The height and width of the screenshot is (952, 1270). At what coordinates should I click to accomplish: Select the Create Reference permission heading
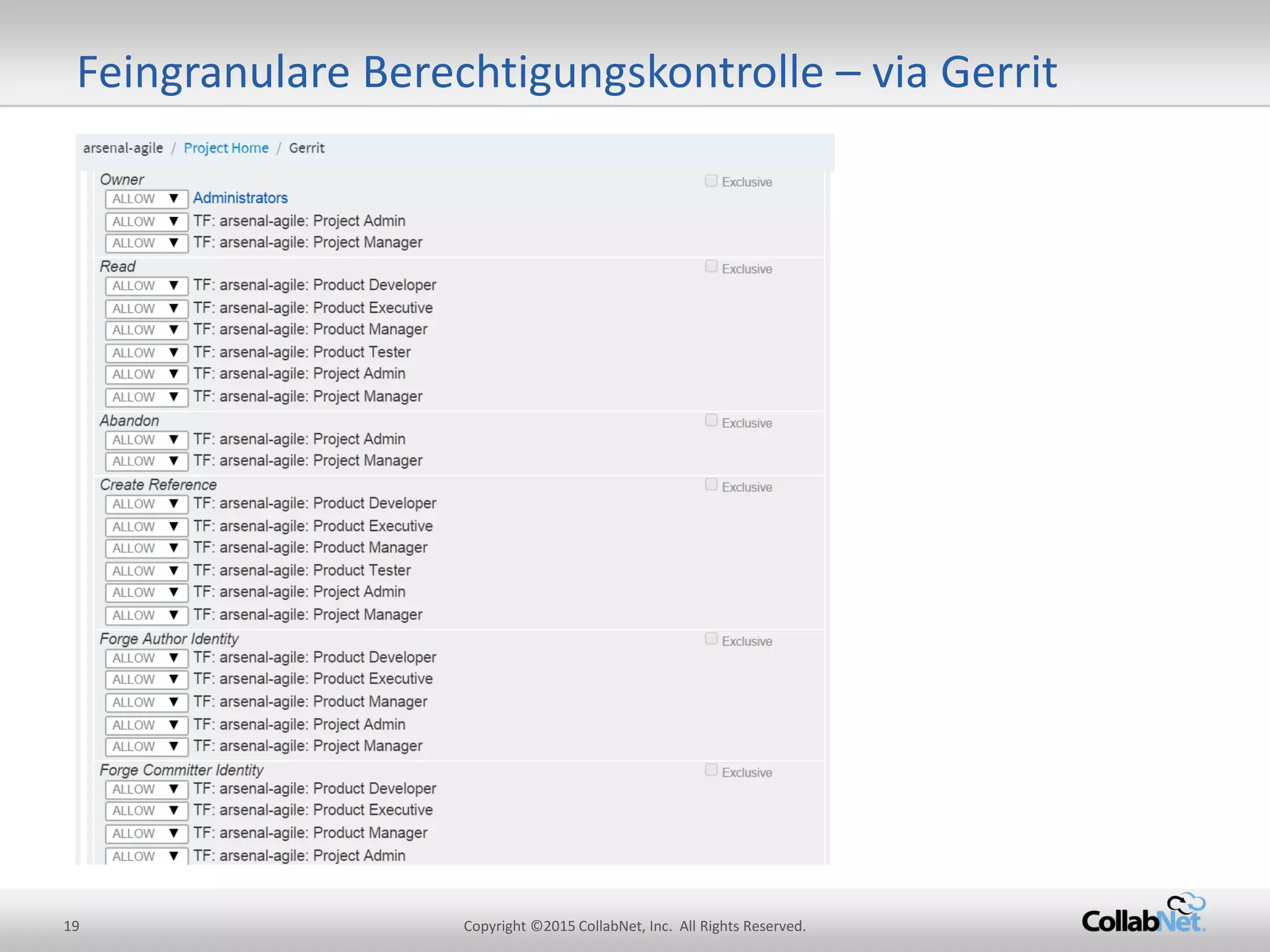(159, 485)
